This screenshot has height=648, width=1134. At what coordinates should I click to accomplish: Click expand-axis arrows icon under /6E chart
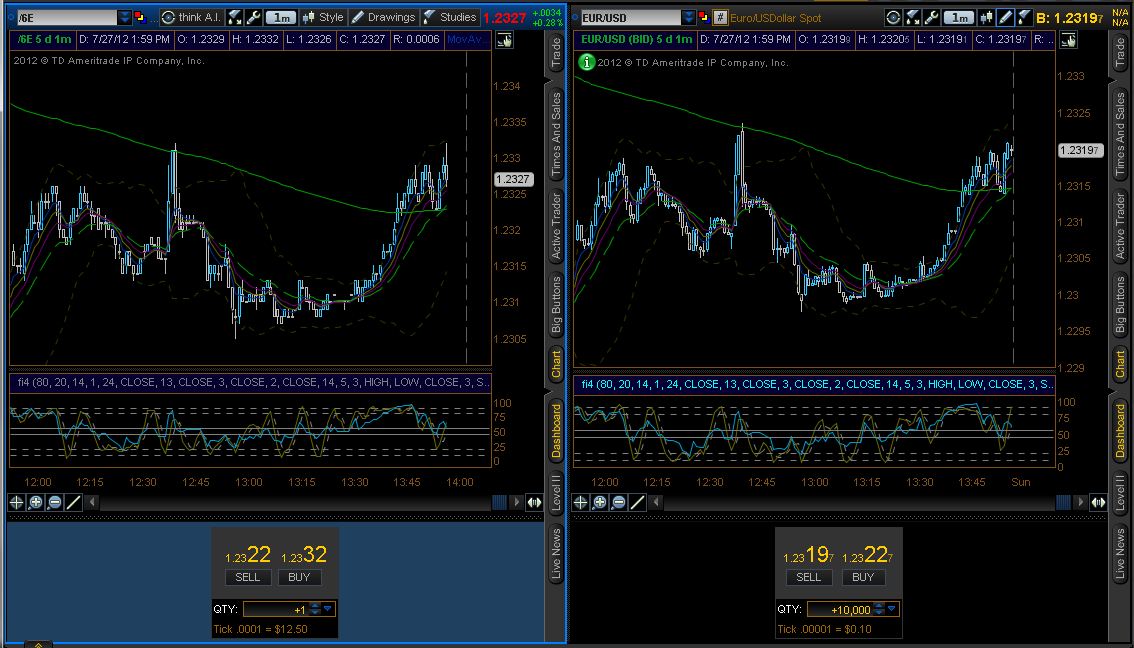tap(534, 502)
